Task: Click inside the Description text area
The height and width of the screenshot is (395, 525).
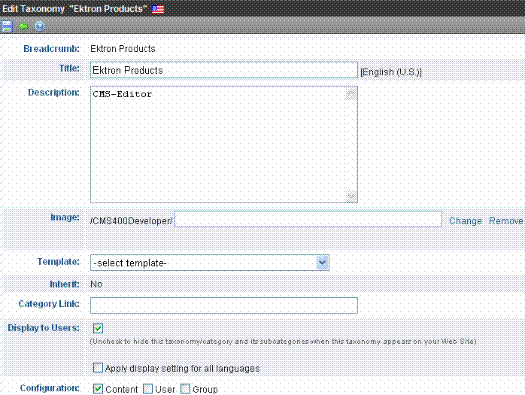Action: [218, 144]
